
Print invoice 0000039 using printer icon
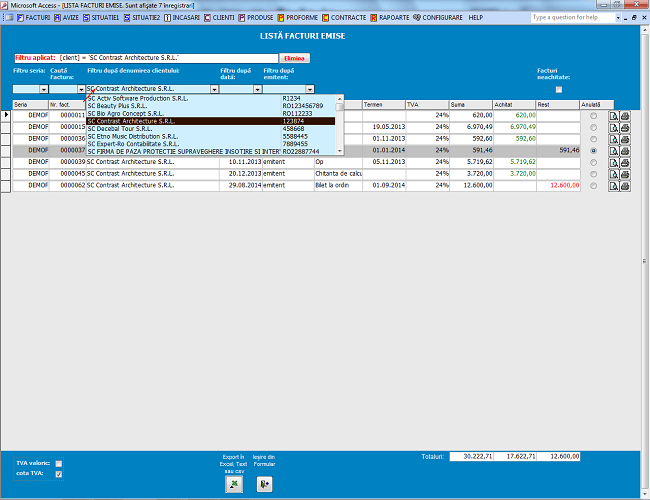(625, 163)
